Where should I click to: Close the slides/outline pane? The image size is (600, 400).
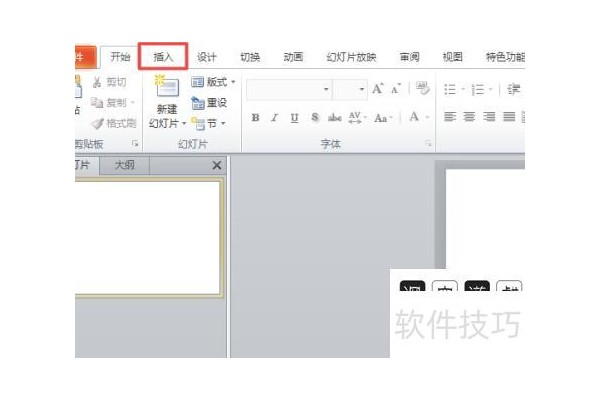click(x=217, y=165)
